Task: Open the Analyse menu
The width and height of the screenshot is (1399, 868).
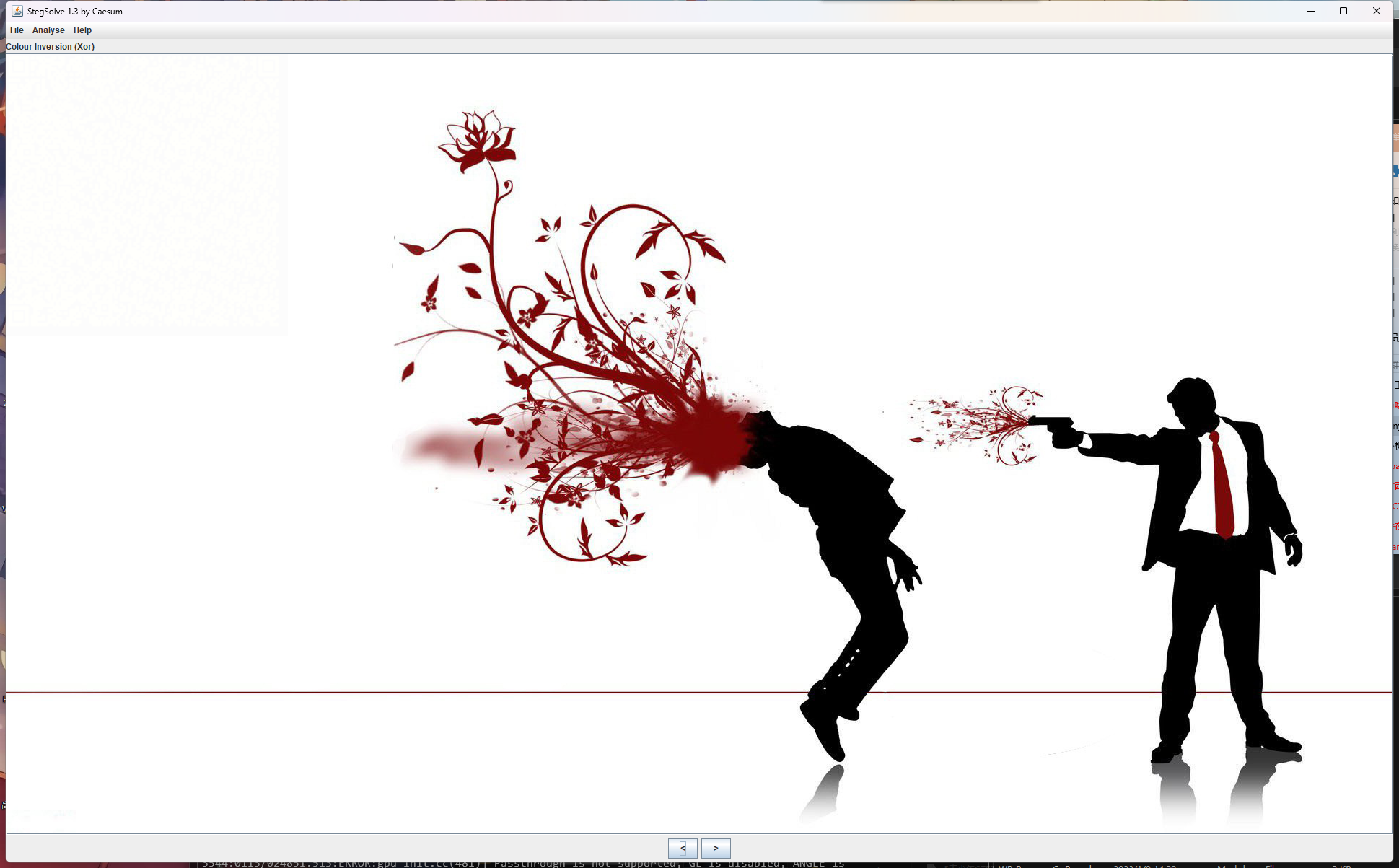Action: point(48,30)
